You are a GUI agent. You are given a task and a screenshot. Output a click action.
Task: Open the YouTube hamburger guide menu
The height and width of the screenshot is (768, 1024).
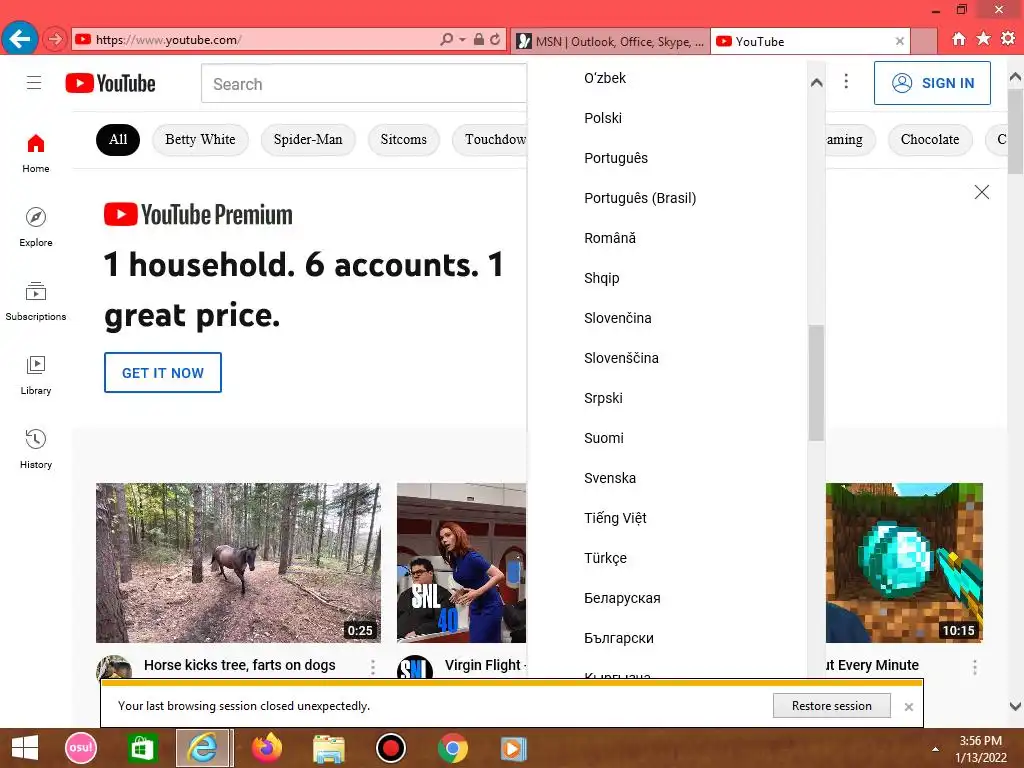pyautogui.click(x=34, y=83)
